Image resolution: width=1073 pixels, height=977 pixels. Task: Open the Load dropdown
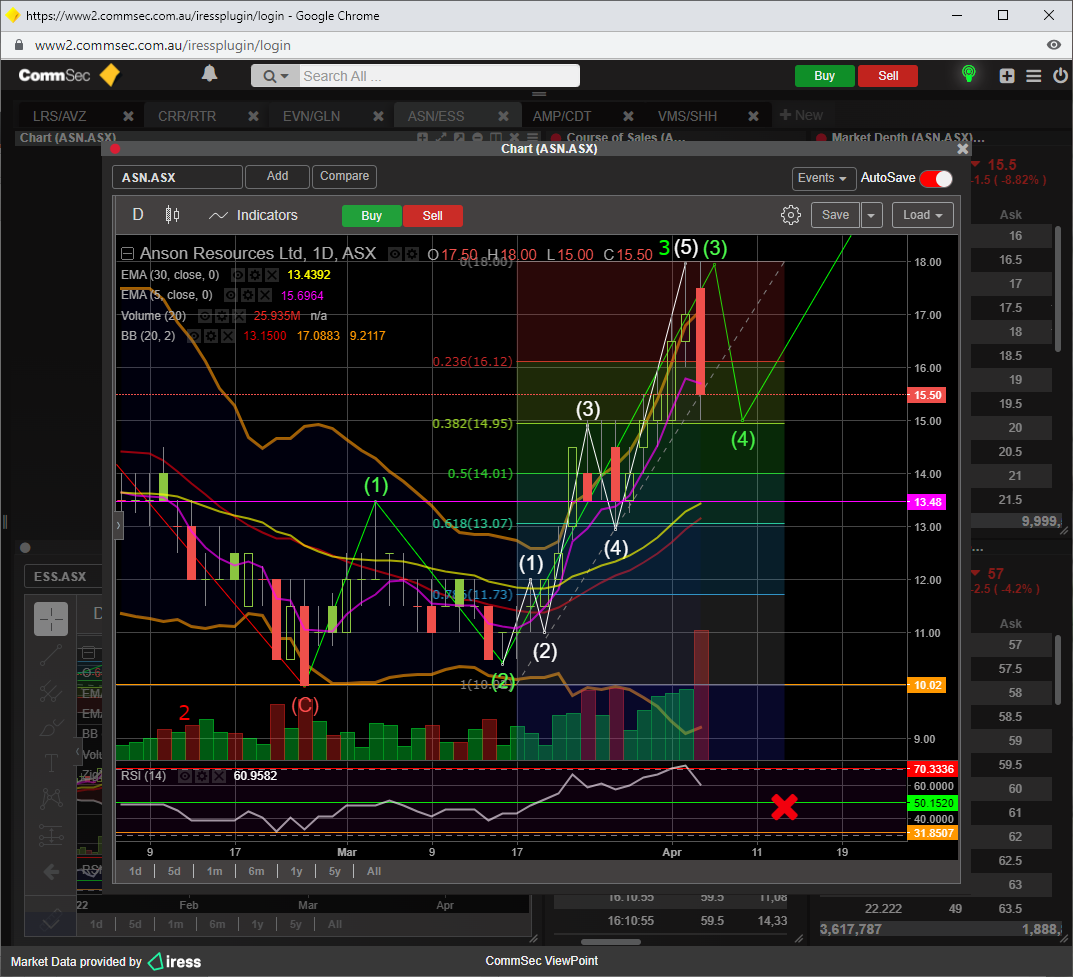coord(922,215)
